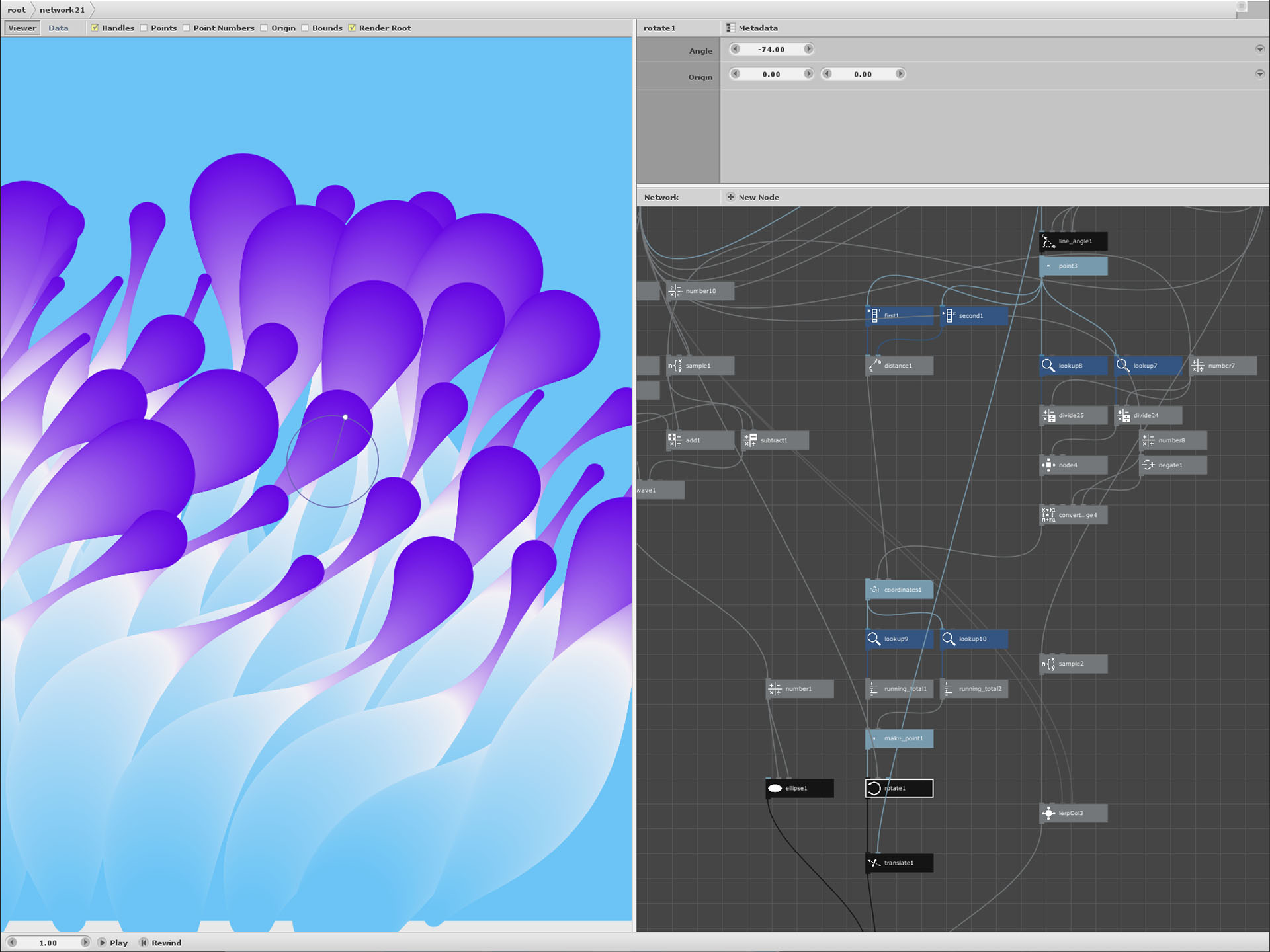Image resolution: width=1270 pixels, height=952 pixels.
Task: Click the Metadata panel icon
Action: pos(730,28)
